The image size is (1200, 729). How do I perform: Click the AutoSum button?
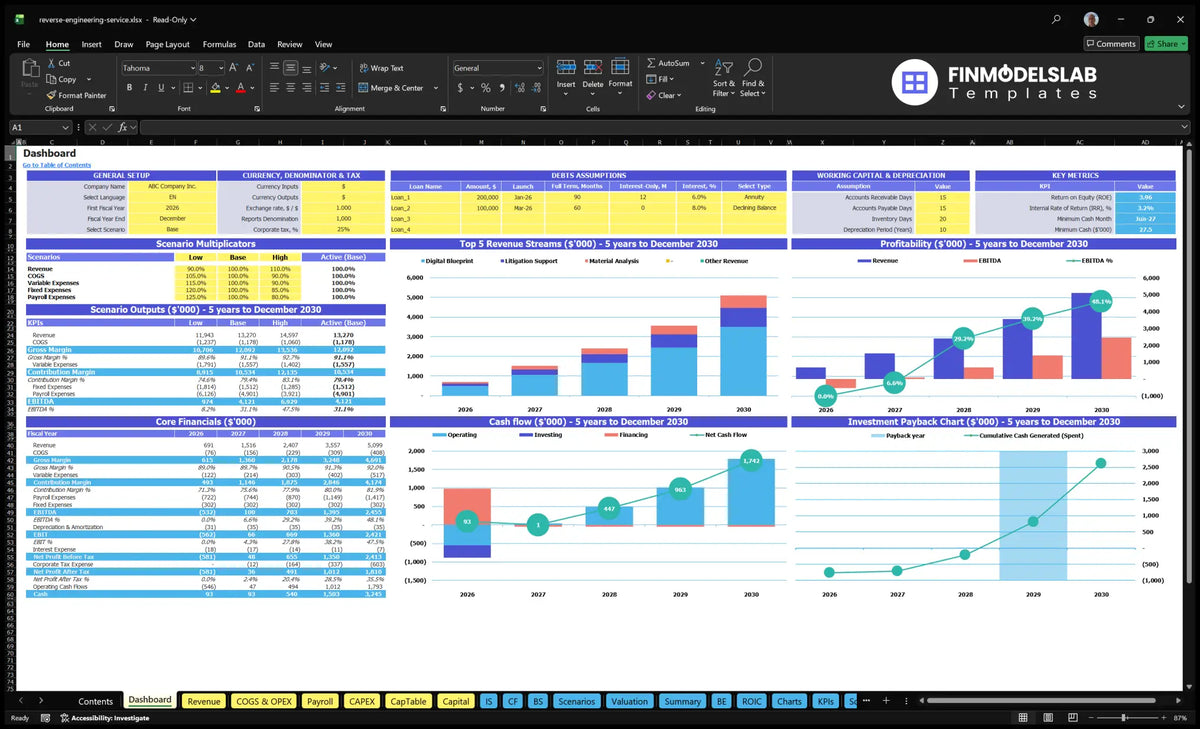[668, 63]
